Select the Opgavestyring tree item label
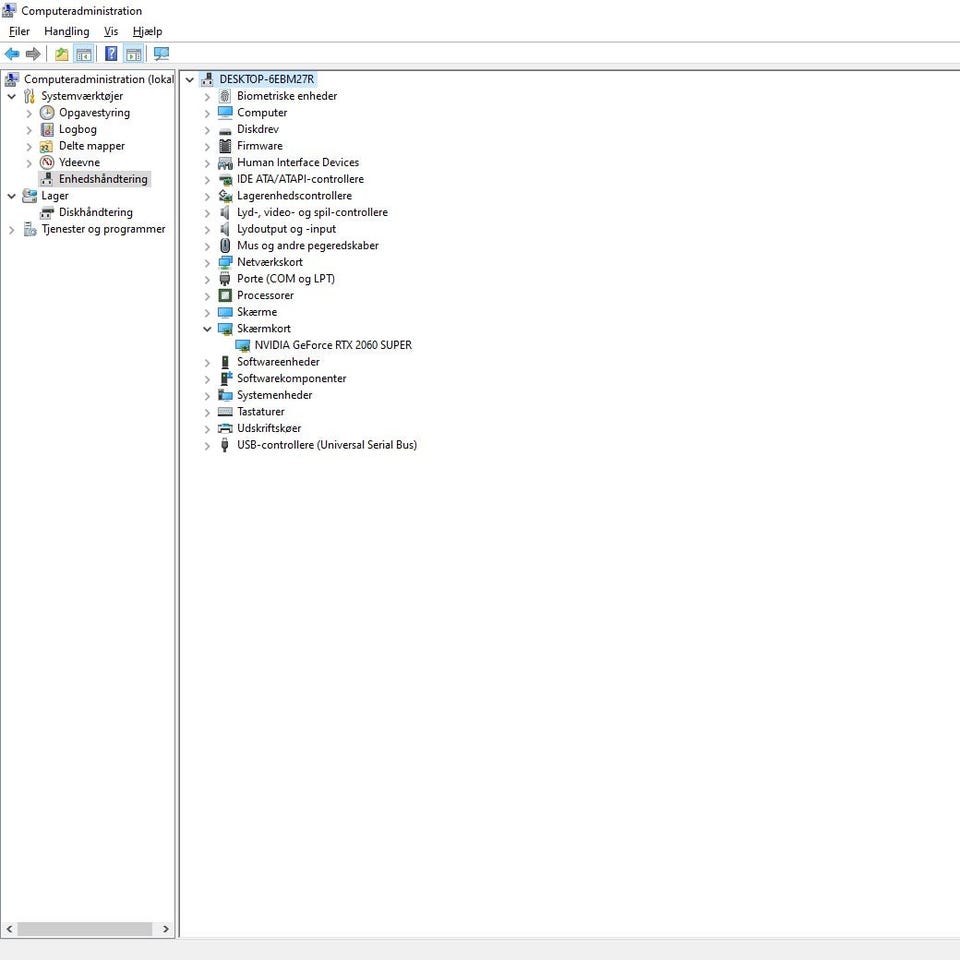Screen dimensions: 960x960 tap(94, 113)
